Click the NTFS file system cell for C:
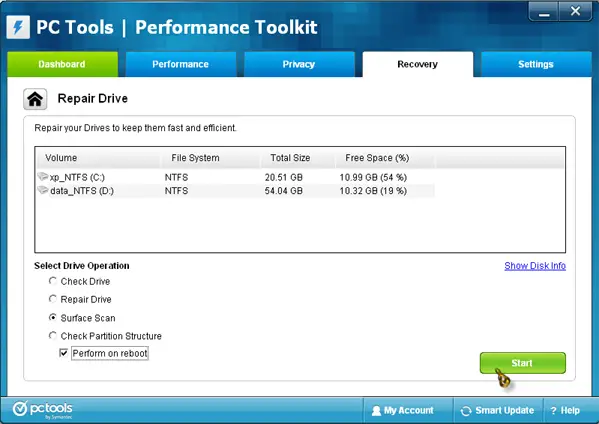 click(x=176, y=177)
